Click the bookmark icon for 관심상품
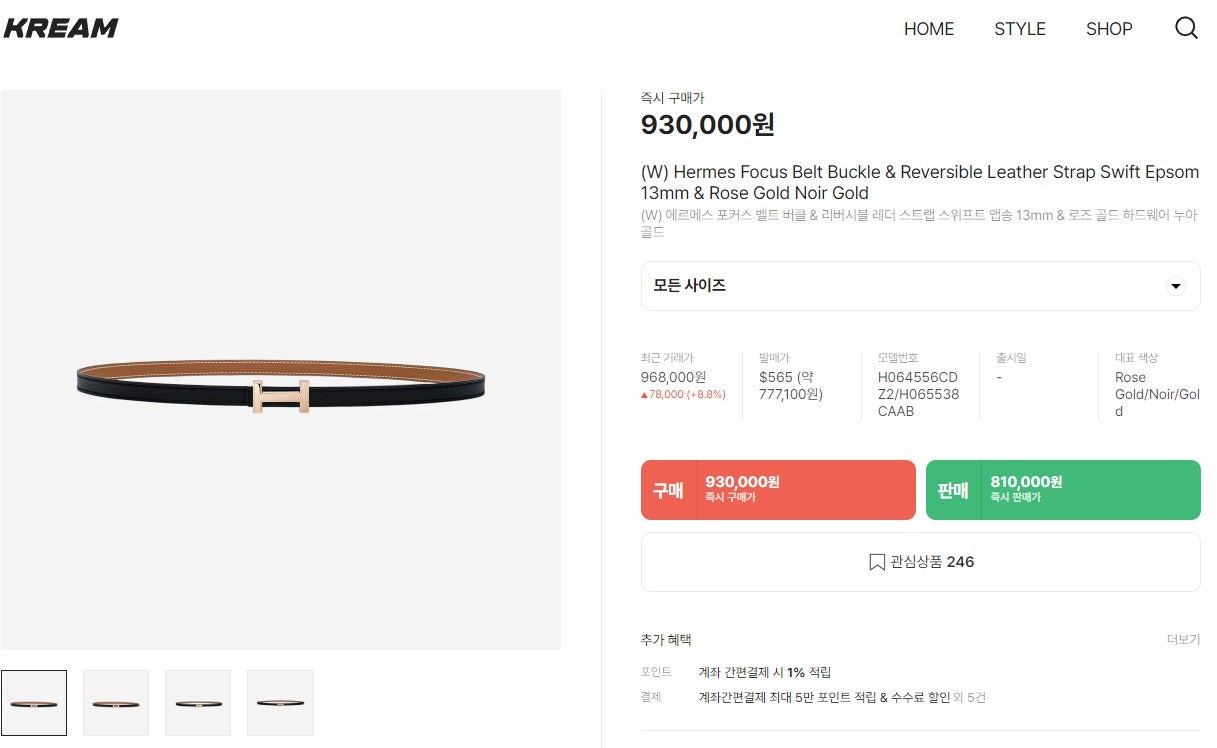This screenshot has width=1217, height=748. pos(877,562)
